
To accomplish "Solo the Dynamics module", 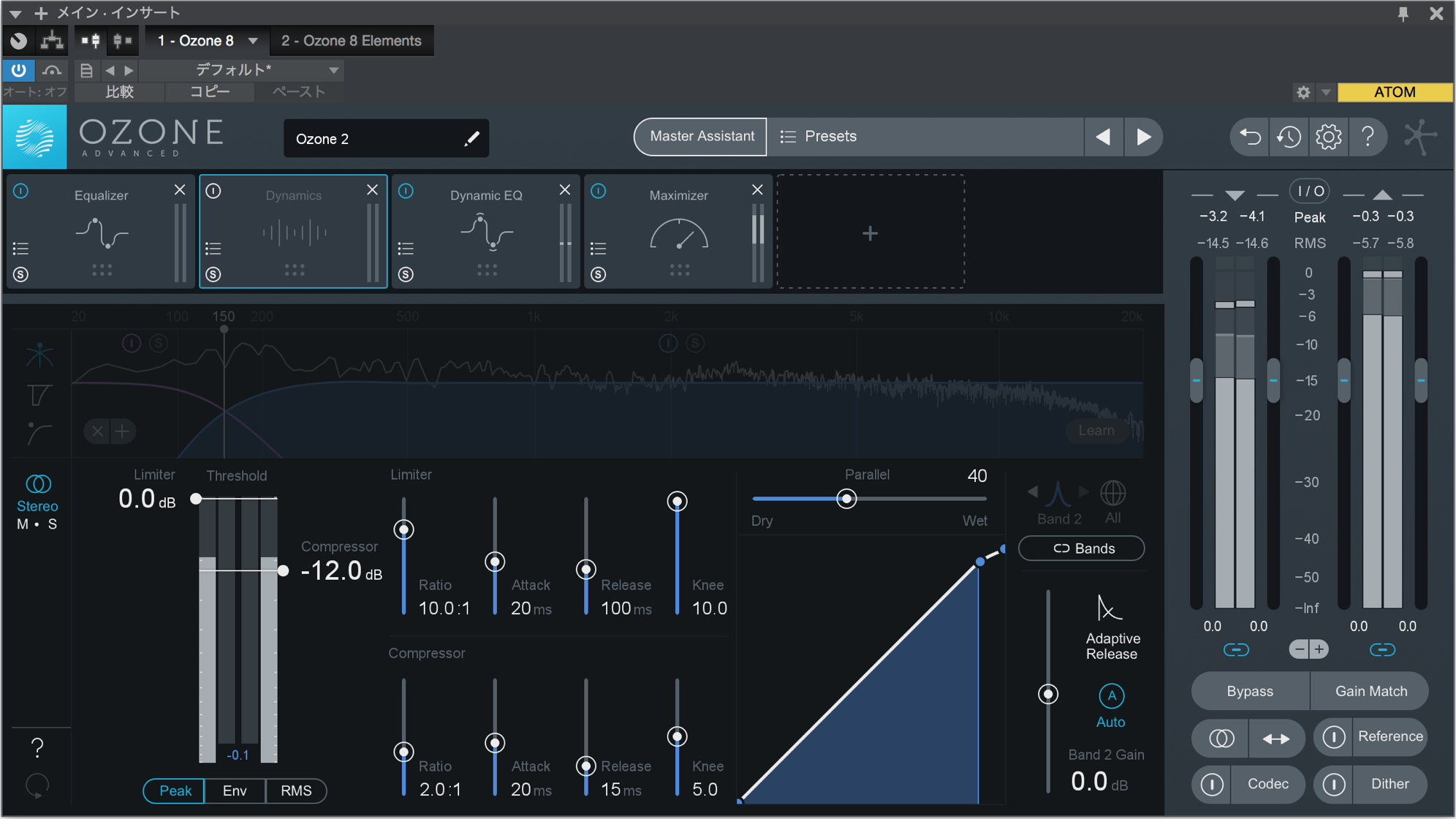I will [x=213, y=274].
